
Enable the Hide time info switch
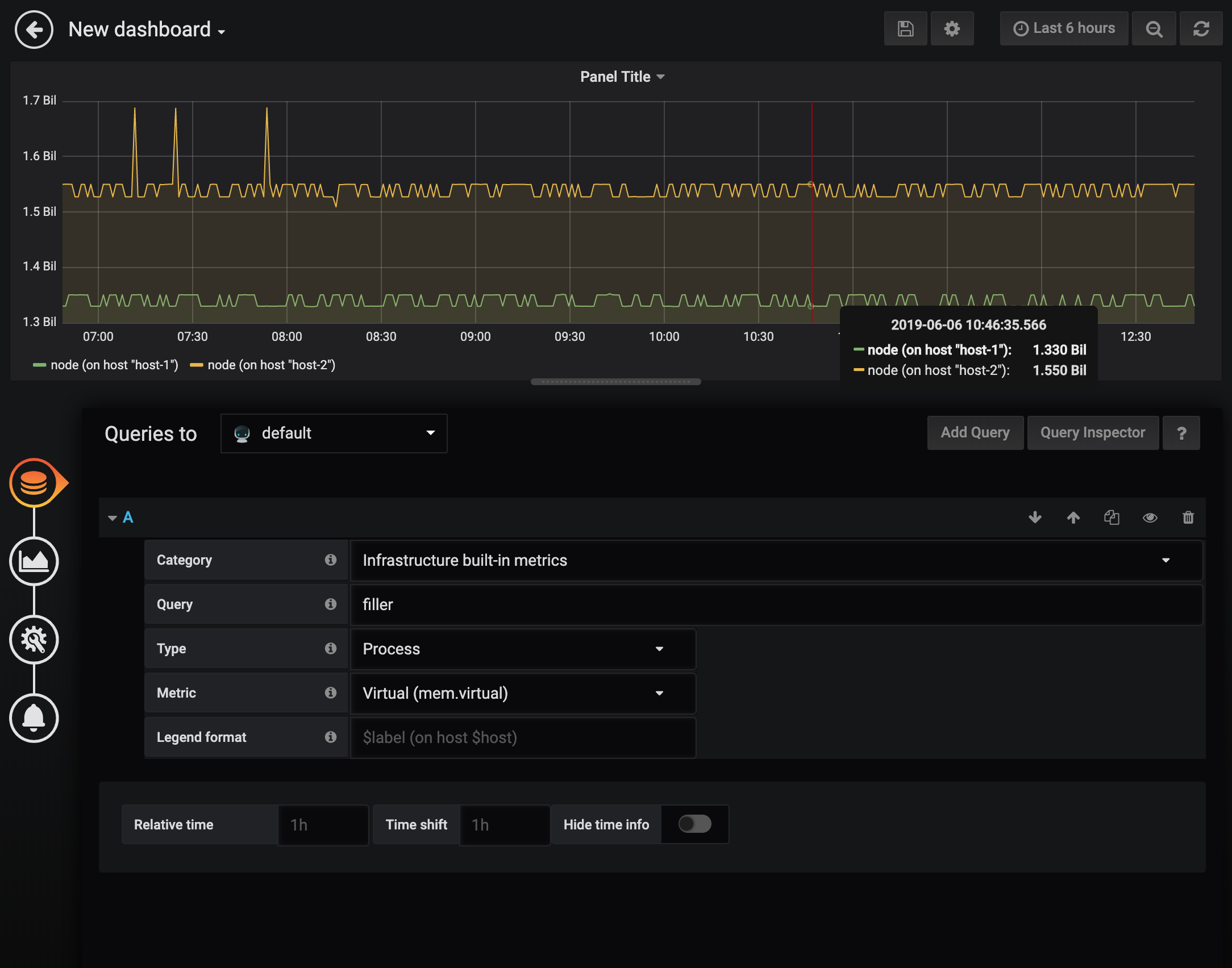(694, 824)
